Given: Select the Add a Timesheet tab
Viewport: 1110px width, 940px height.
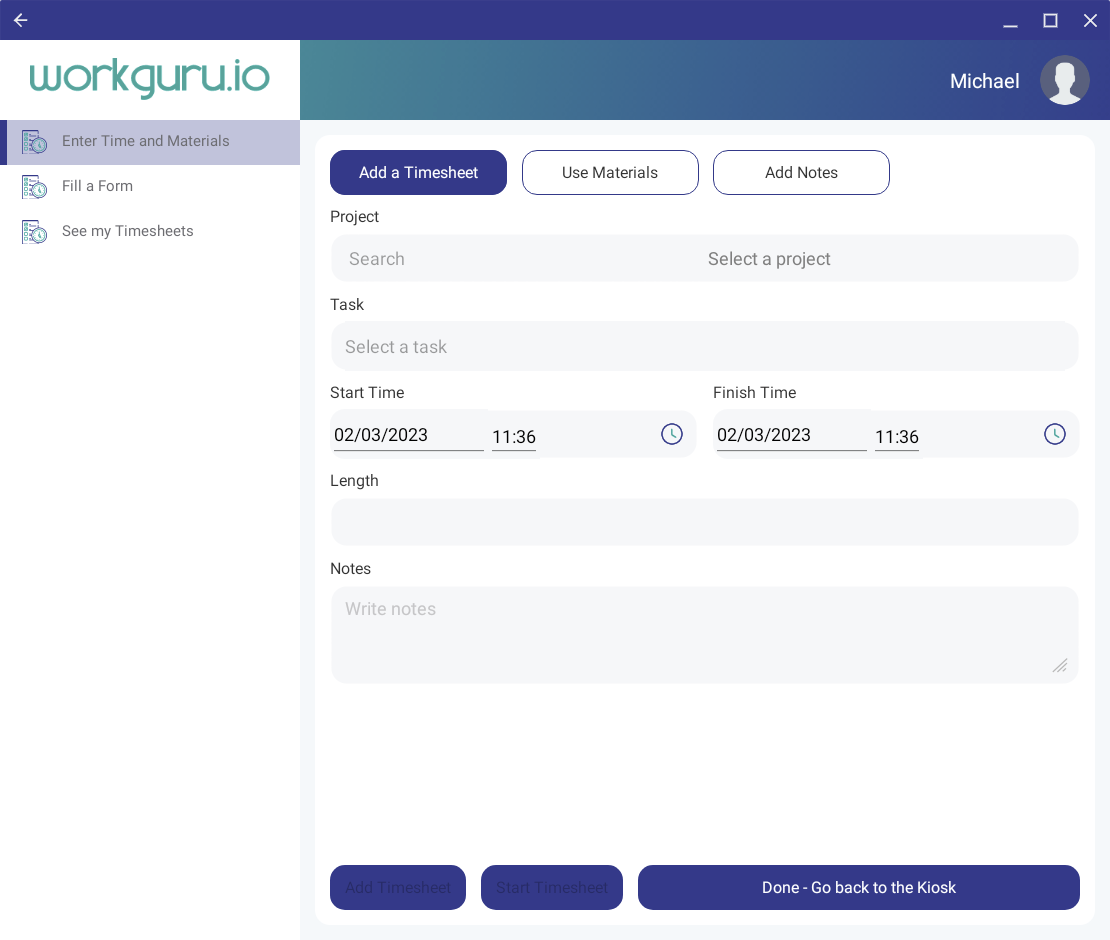Looking at the screenshot, I should [418, 172].
